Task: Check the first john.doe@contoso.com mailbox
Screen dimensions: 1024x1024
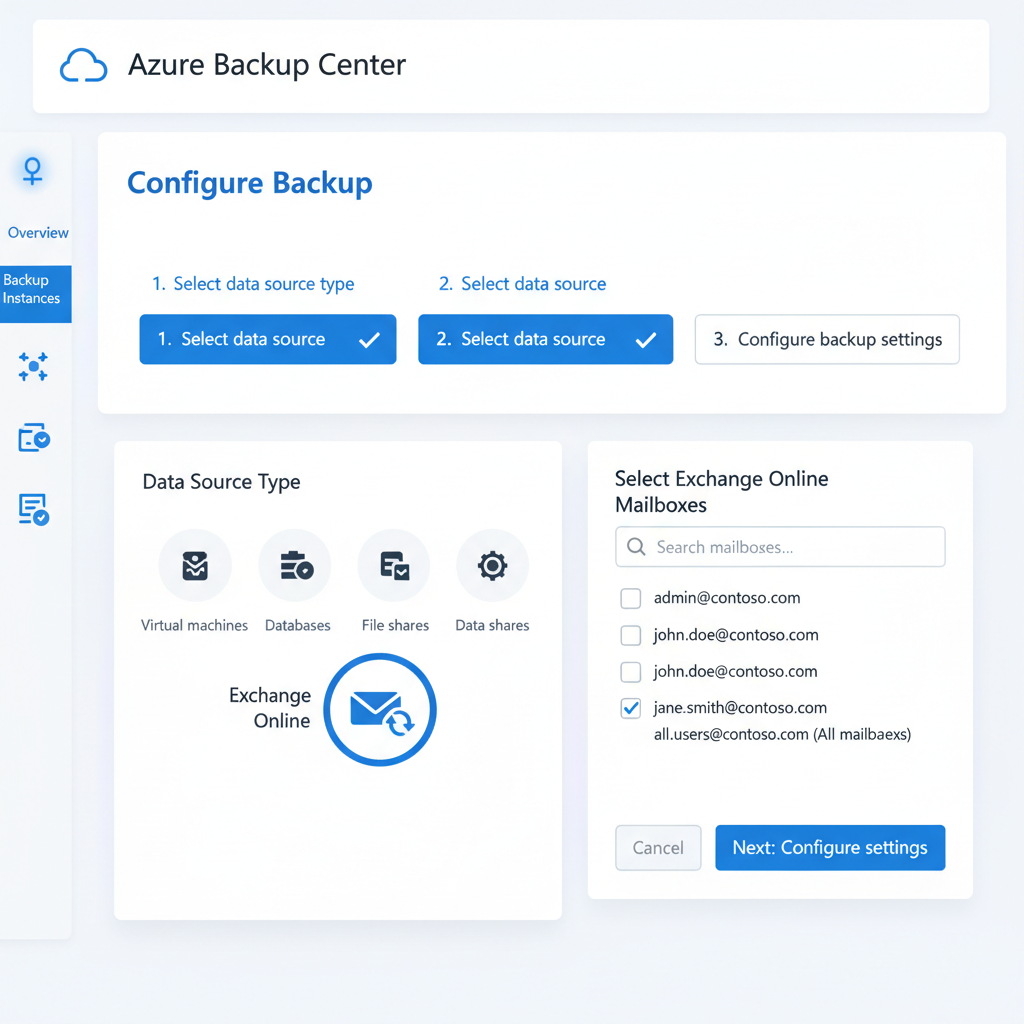Action: 631,635
